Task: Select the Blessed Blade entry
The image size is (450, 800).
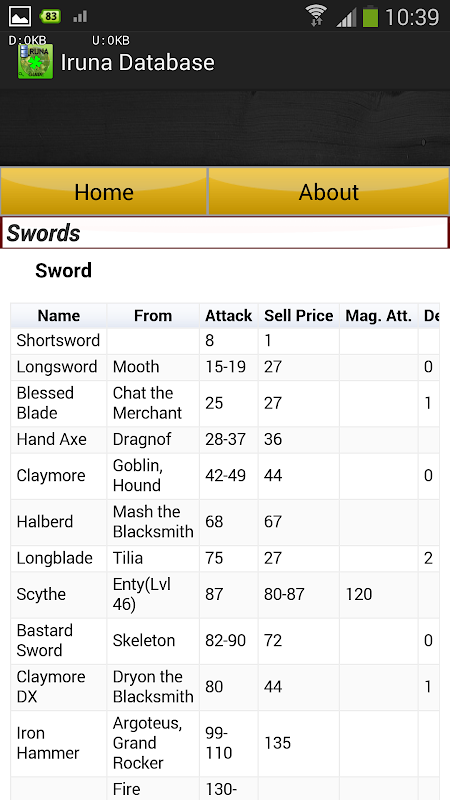Action: 45,403
